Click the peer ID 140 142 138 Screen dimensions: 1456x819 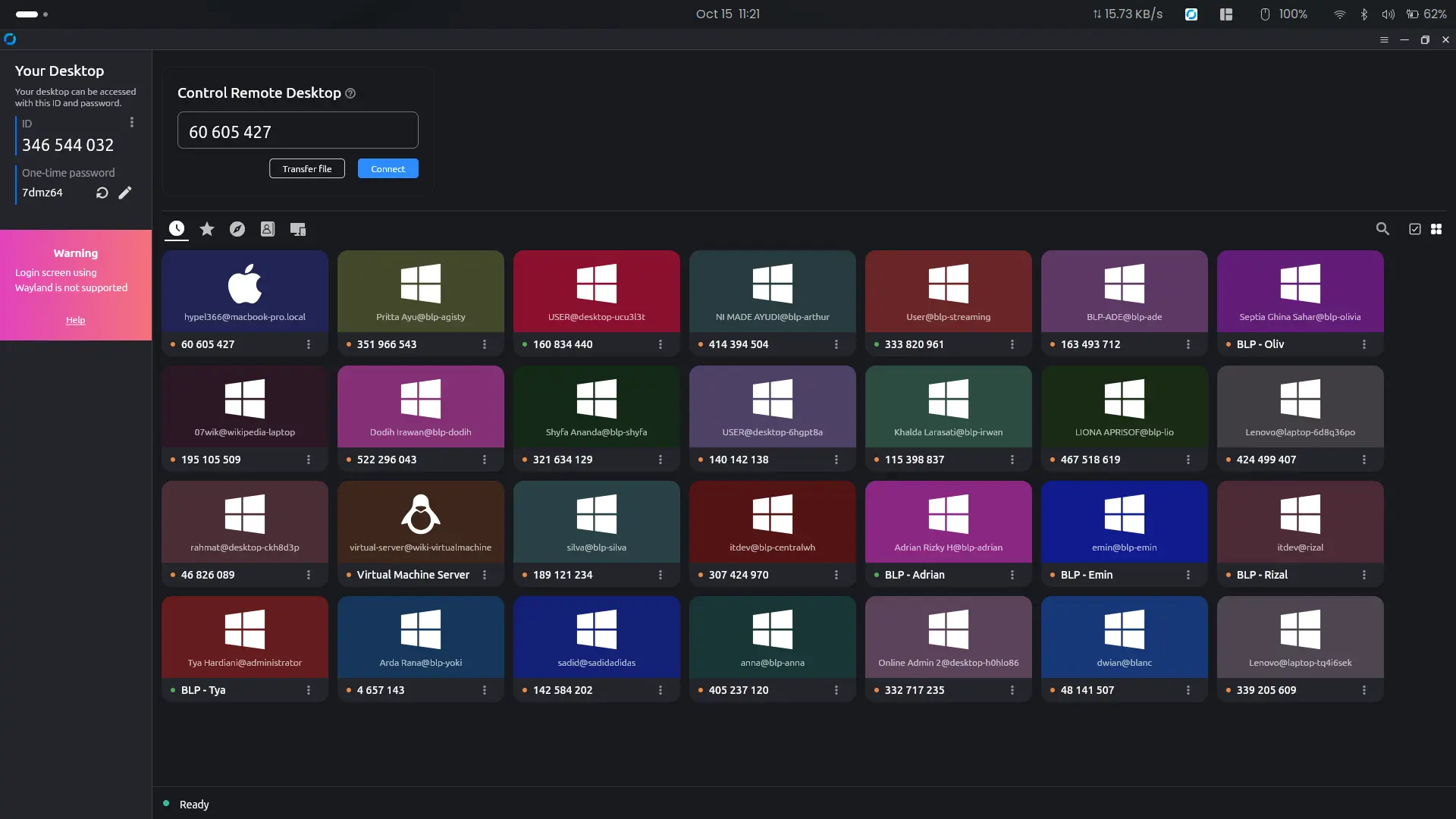point(739,460)
